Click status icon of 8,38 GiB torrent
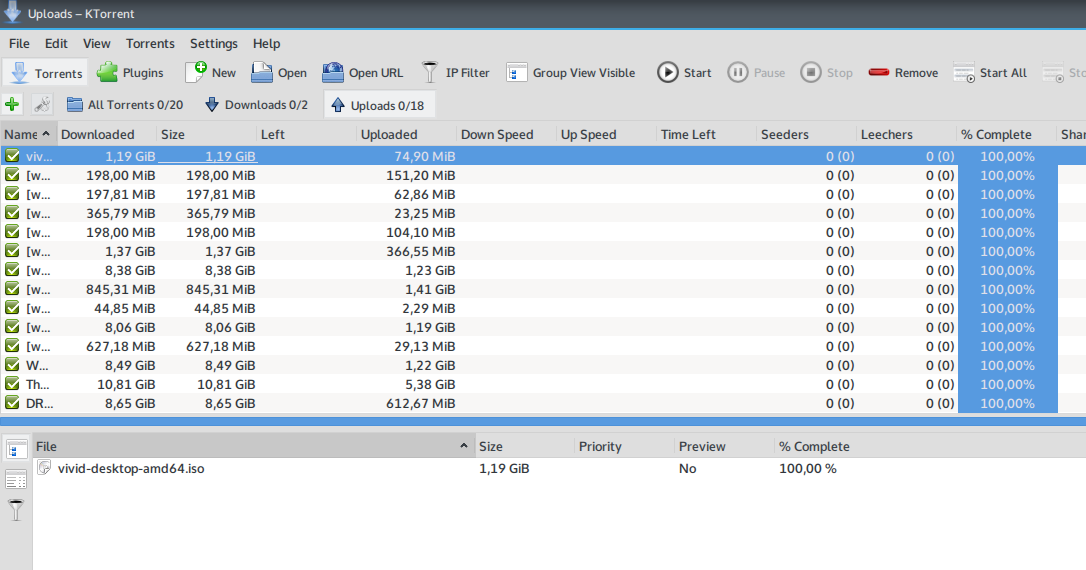This screenshot has width=1086, height=570. tap(12, 270)
